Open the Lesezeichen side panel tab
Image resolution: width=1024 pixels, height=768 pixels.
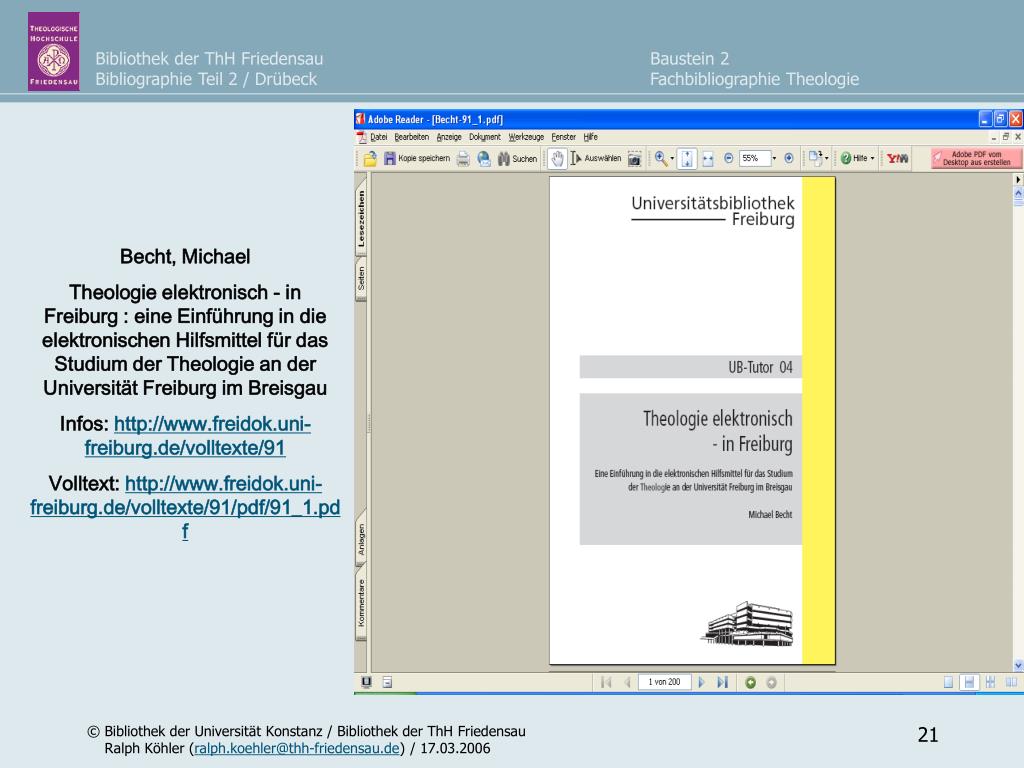coord(361,218)
